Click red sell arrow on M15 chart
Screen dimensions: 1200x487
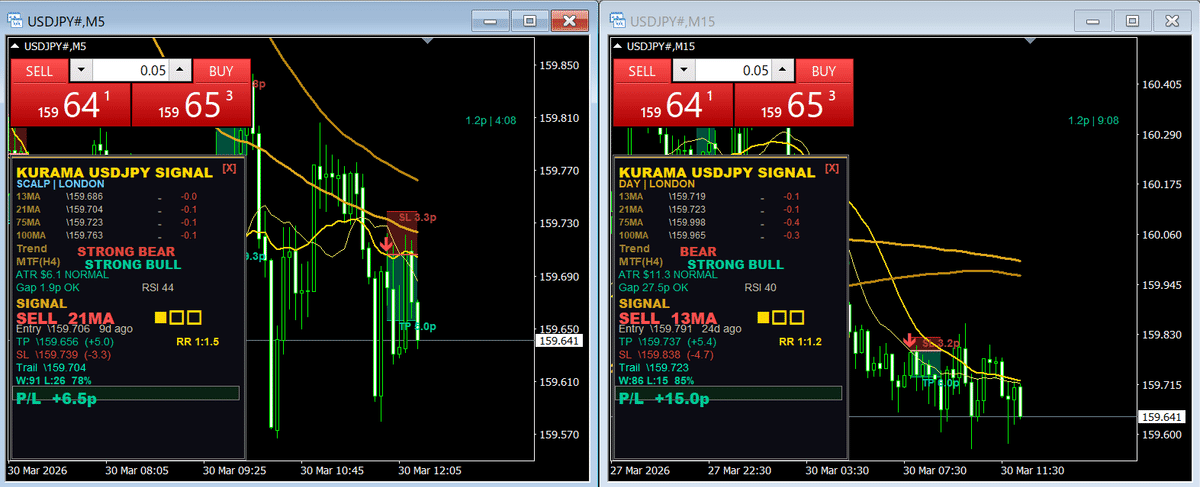click(910, 342)
